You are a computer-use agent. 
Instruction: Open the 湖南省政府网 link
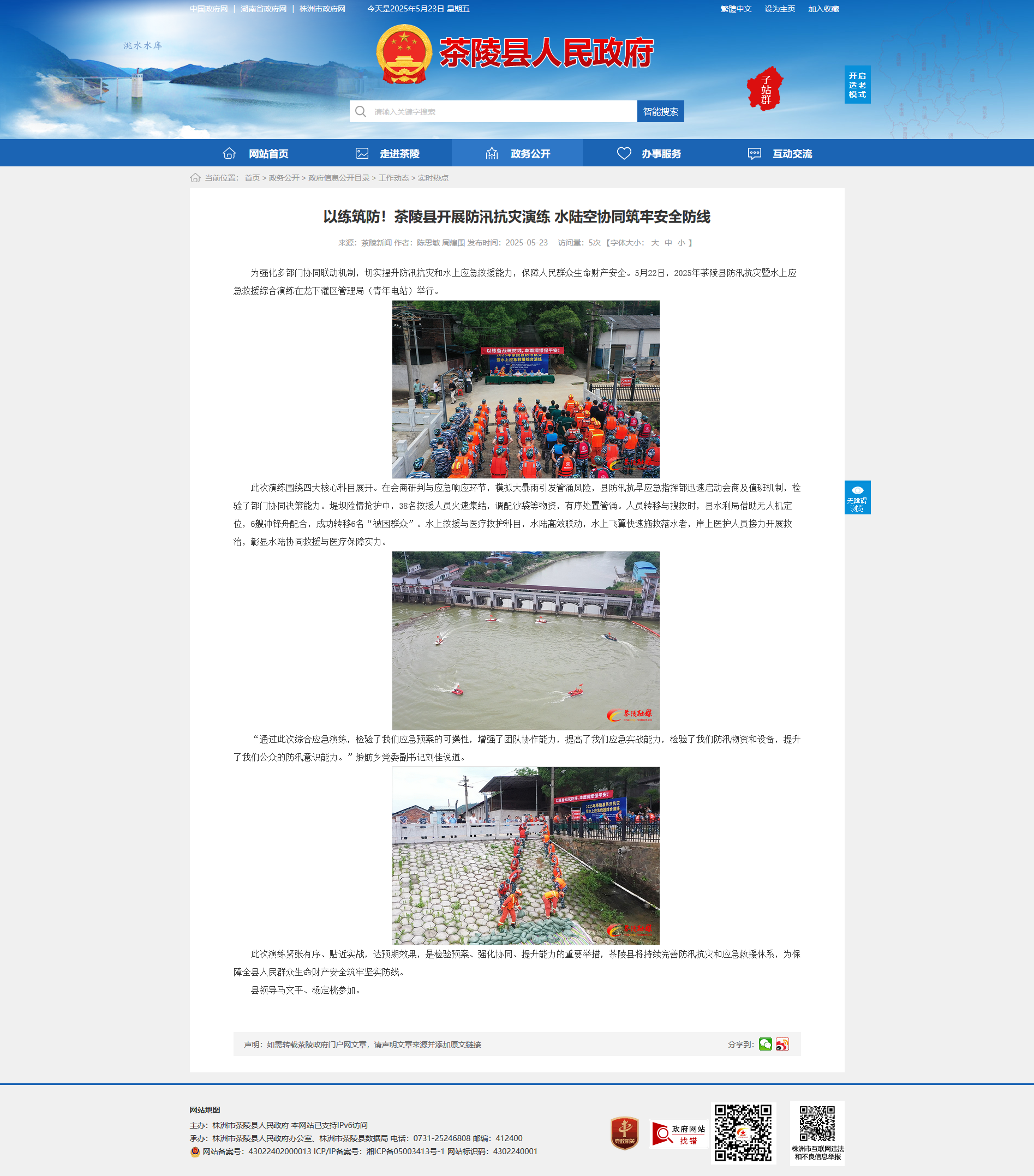(x=264, y=9)
